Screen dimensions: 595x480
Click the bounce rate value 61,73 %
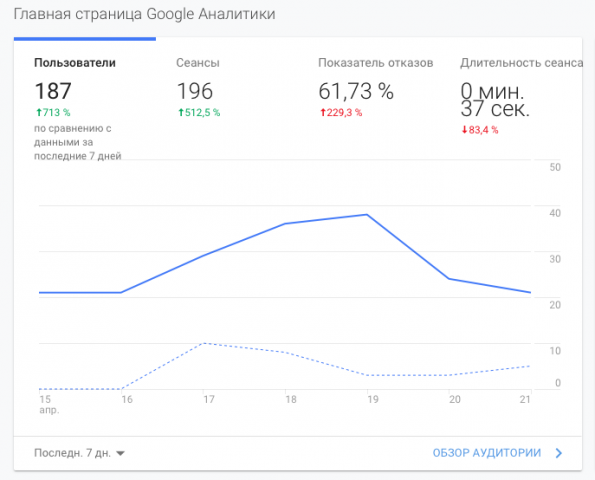point(356,91)
